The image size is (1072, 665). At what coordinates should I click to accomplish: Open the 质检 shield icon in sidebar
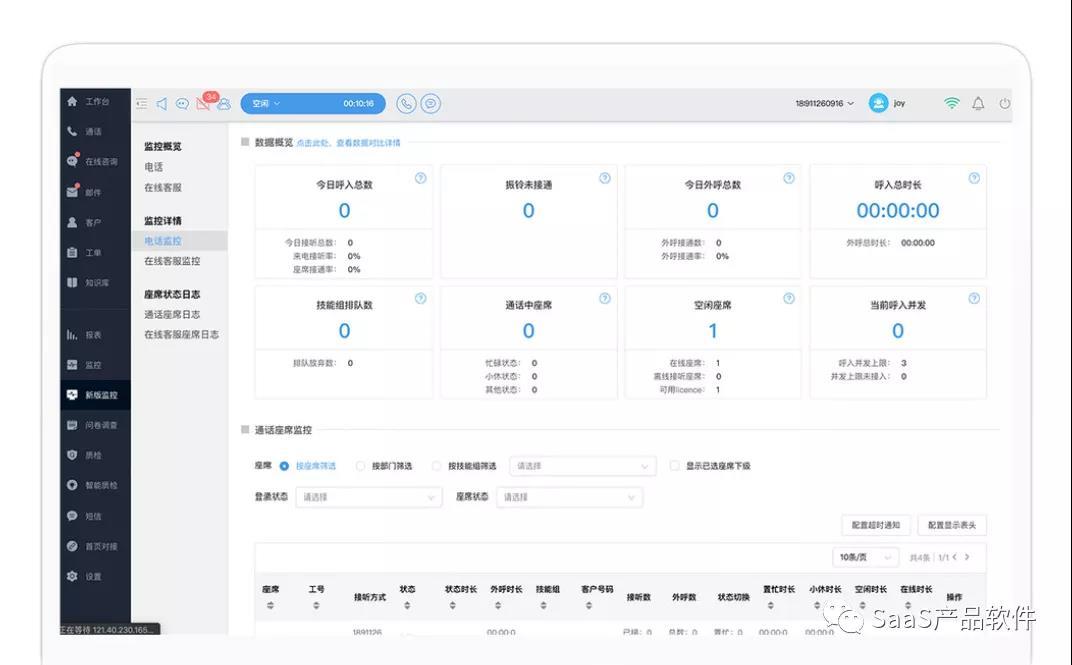click(72, 455)
